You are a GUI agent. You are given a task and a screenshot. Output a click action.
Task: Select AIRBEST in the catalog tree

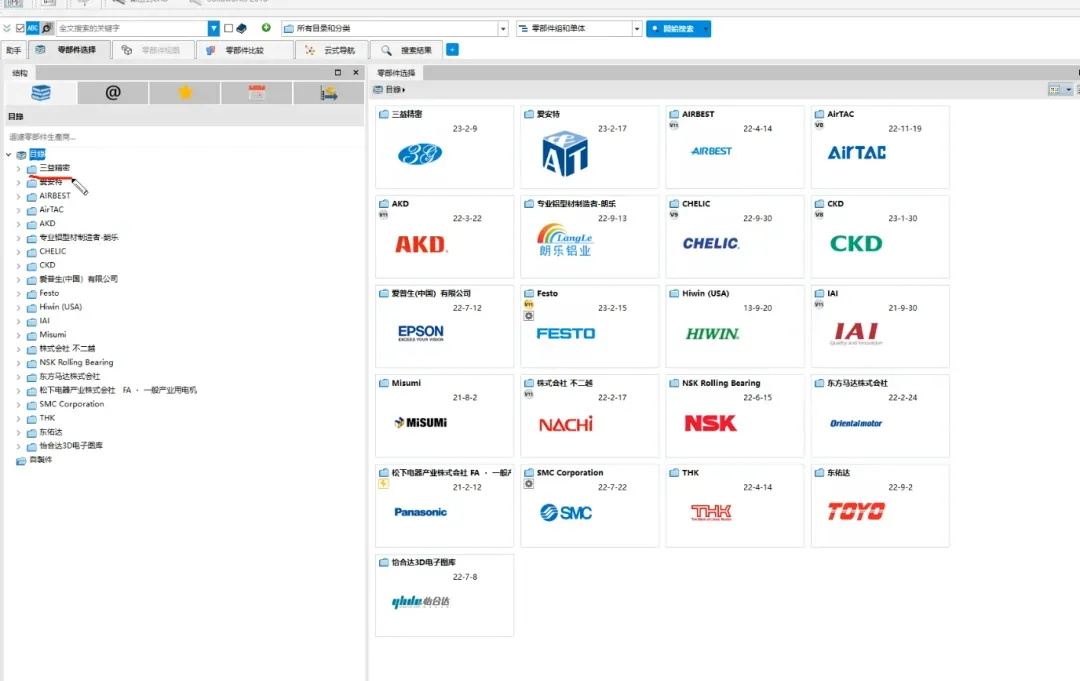click(54, 196)
